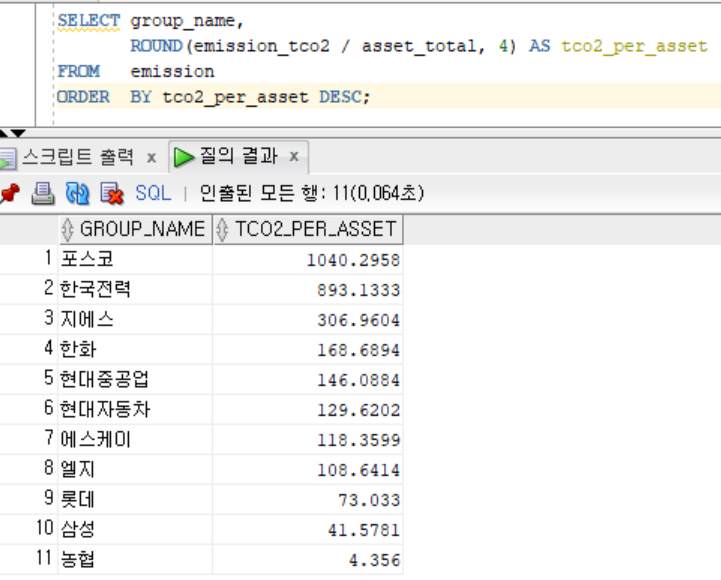Select the 현대자동차 cell
Image resolution: width=721 pixels, height=580 pixels.
(136, 409)
